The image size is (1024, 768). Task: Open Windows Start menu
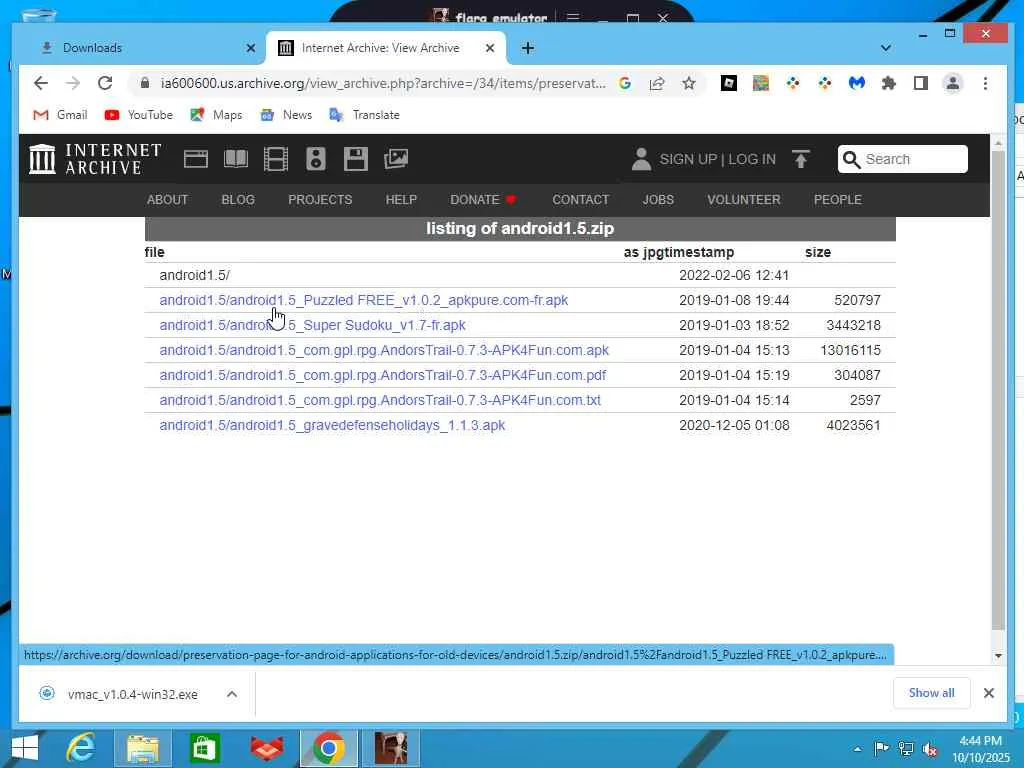[x=24, y=748]
